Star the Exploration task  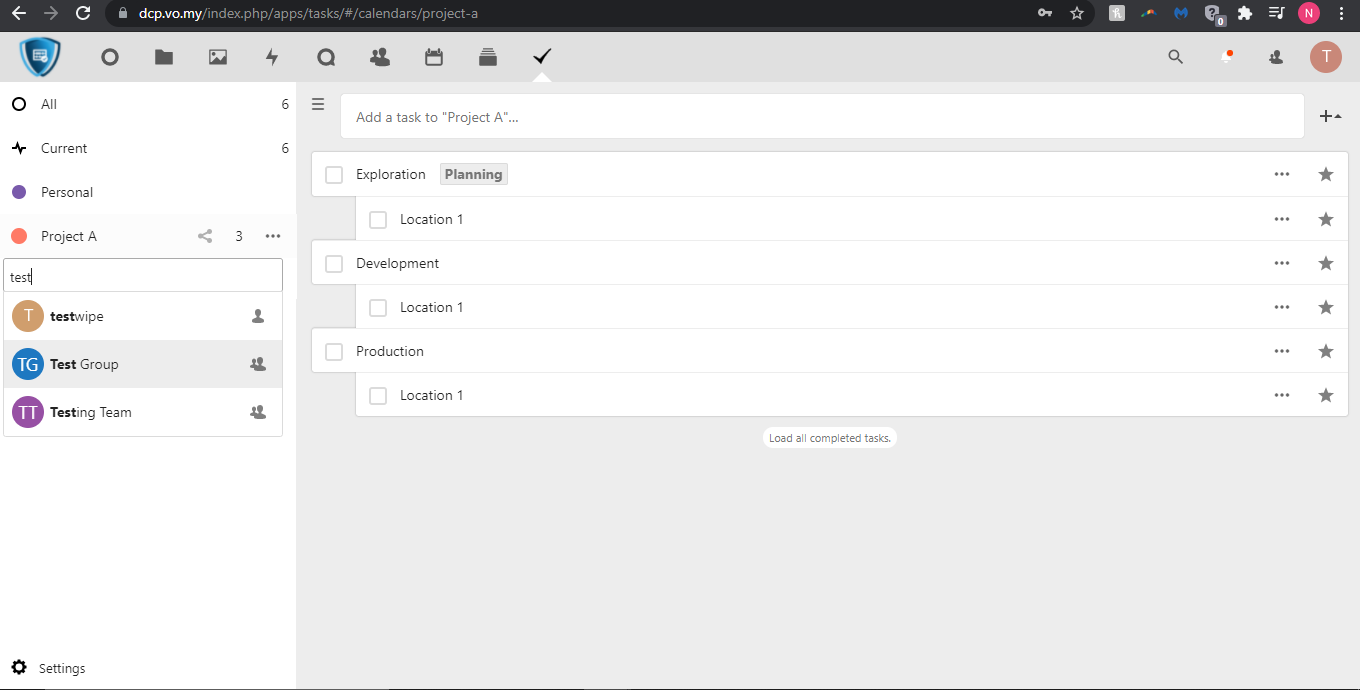[x=1326, y=174]
